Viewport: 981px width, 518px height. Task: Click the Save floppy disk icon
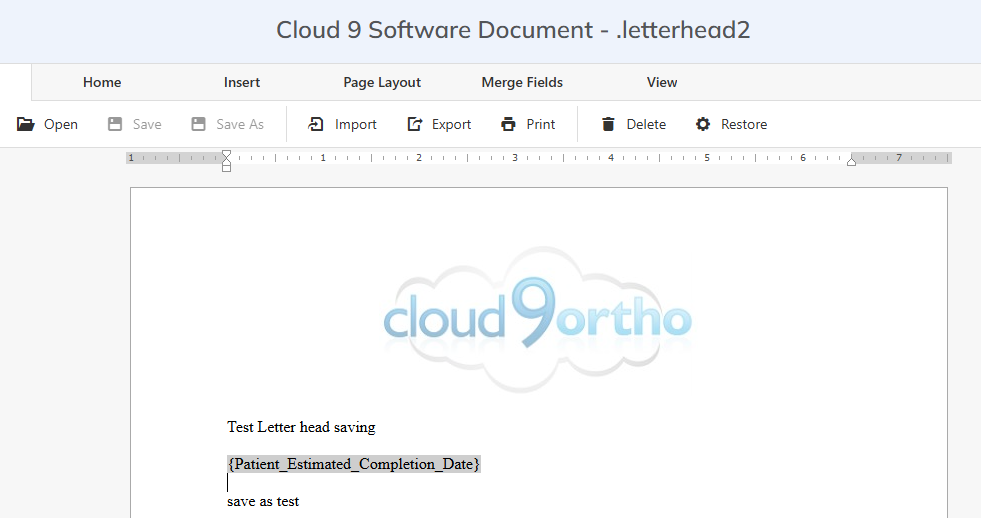click(115, 124)
